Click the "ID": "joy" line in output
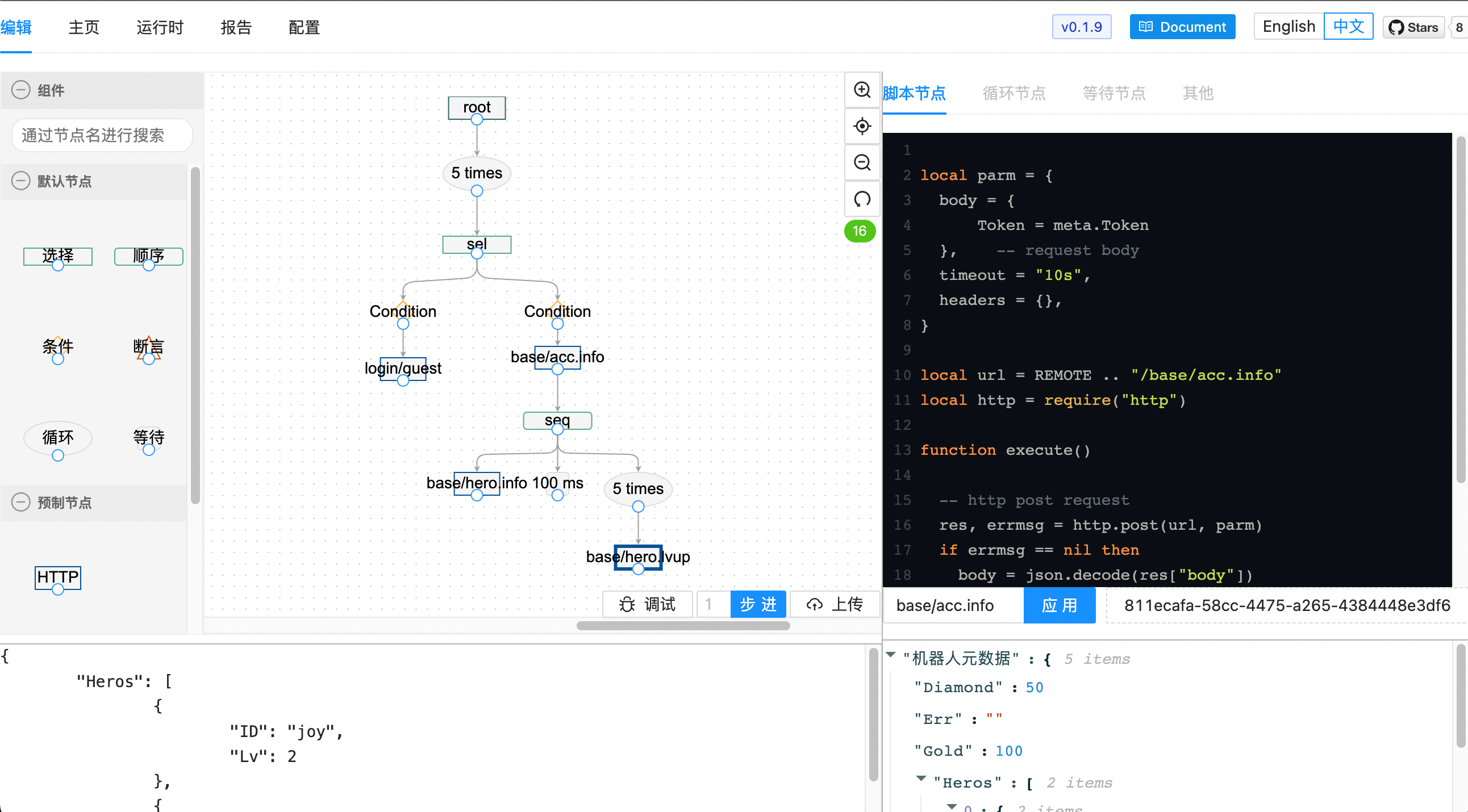Image resolution: width=1468 pixels, height=812 pixels. [x=286, y=731]
